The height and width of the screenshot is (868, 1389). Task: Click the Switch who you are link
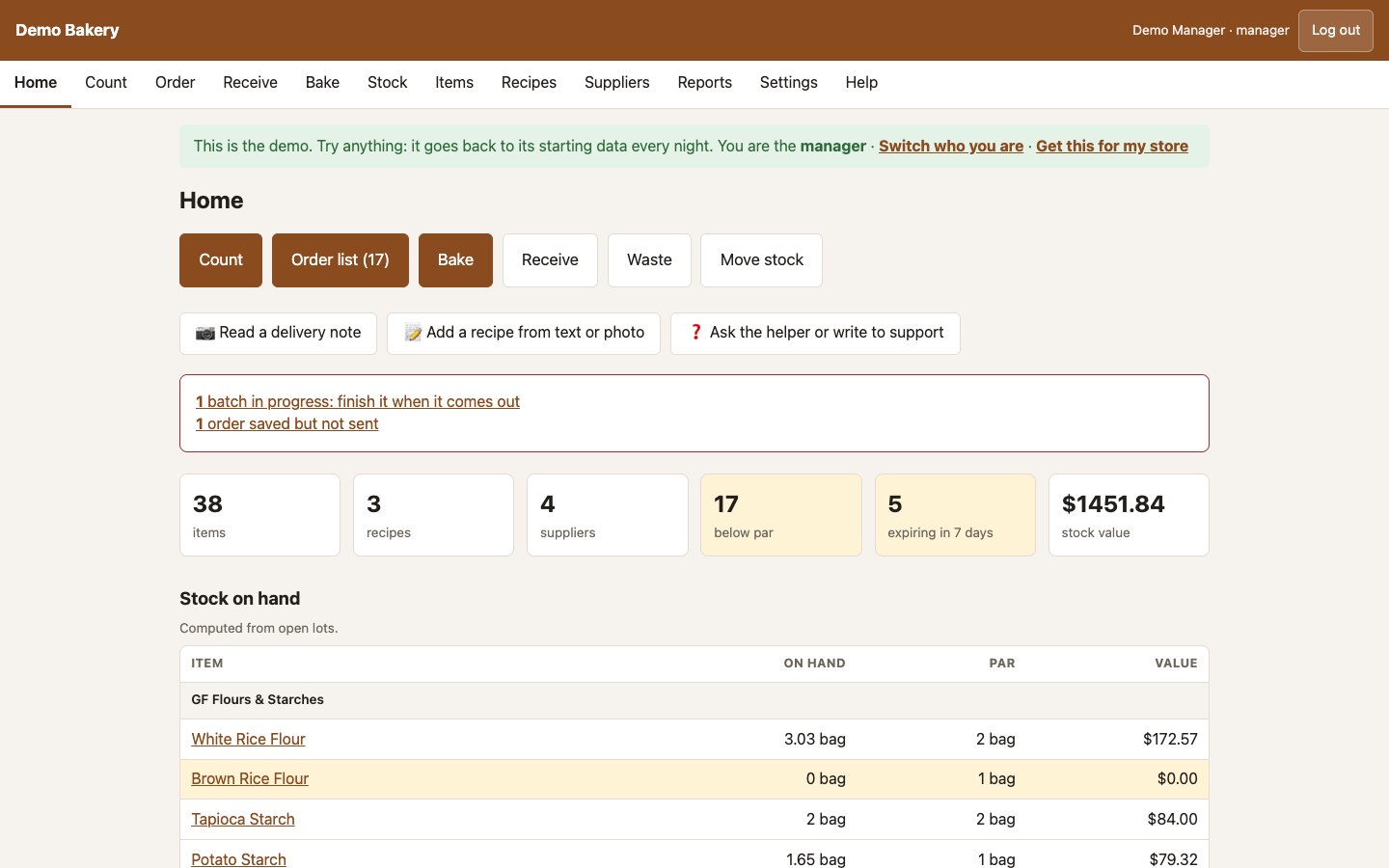(950, 147)
